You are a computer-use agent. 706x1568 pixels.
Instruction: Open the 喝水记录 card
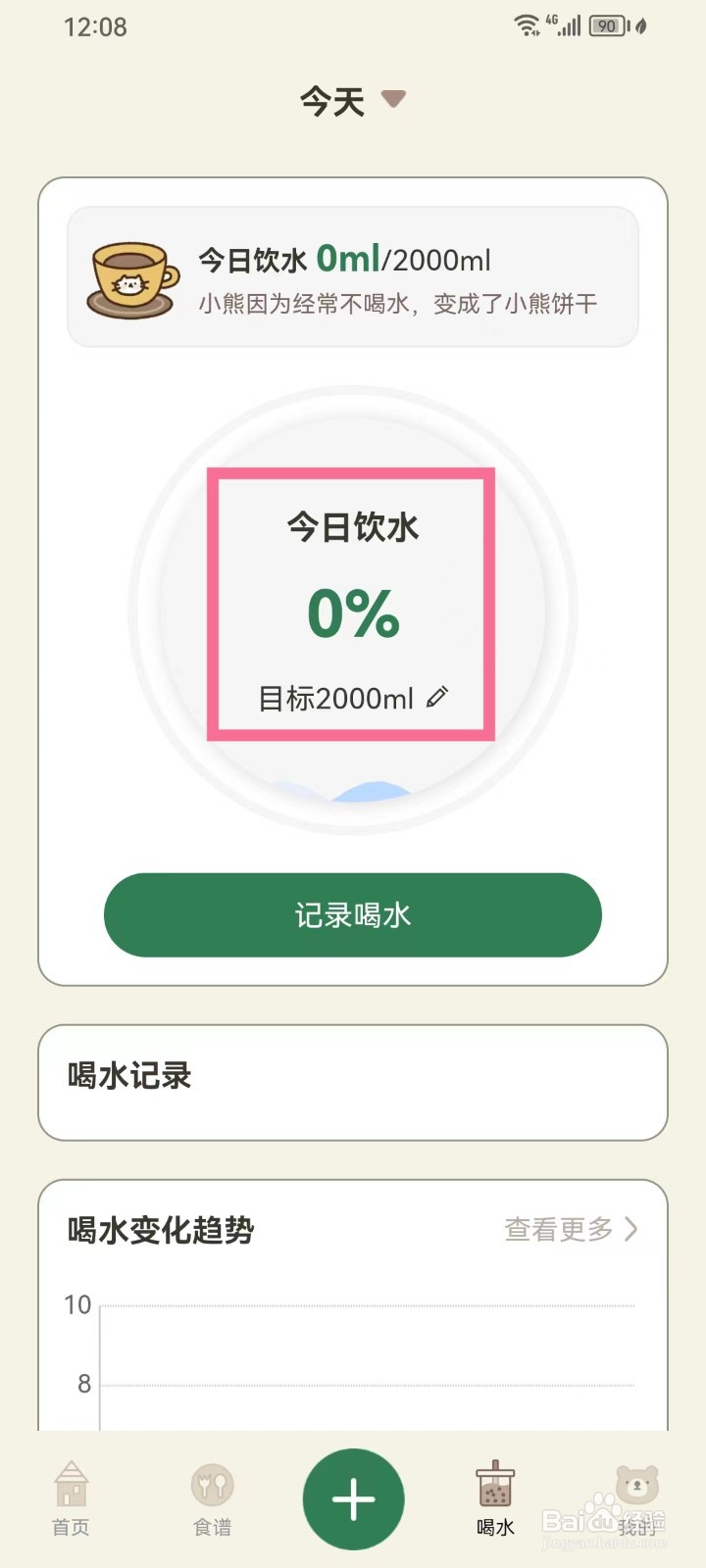(353, 1082)
